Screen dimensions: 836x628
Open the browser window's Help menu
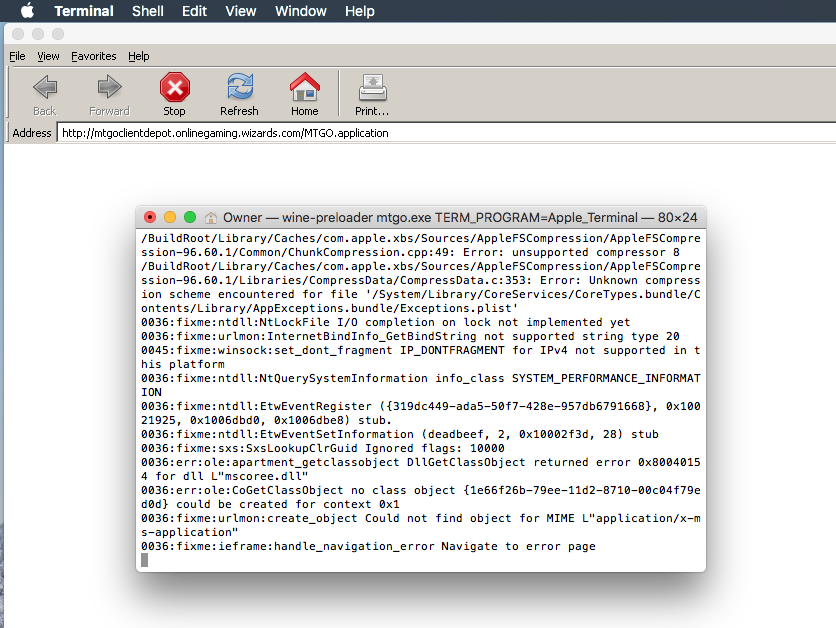(x=139, y=56)
